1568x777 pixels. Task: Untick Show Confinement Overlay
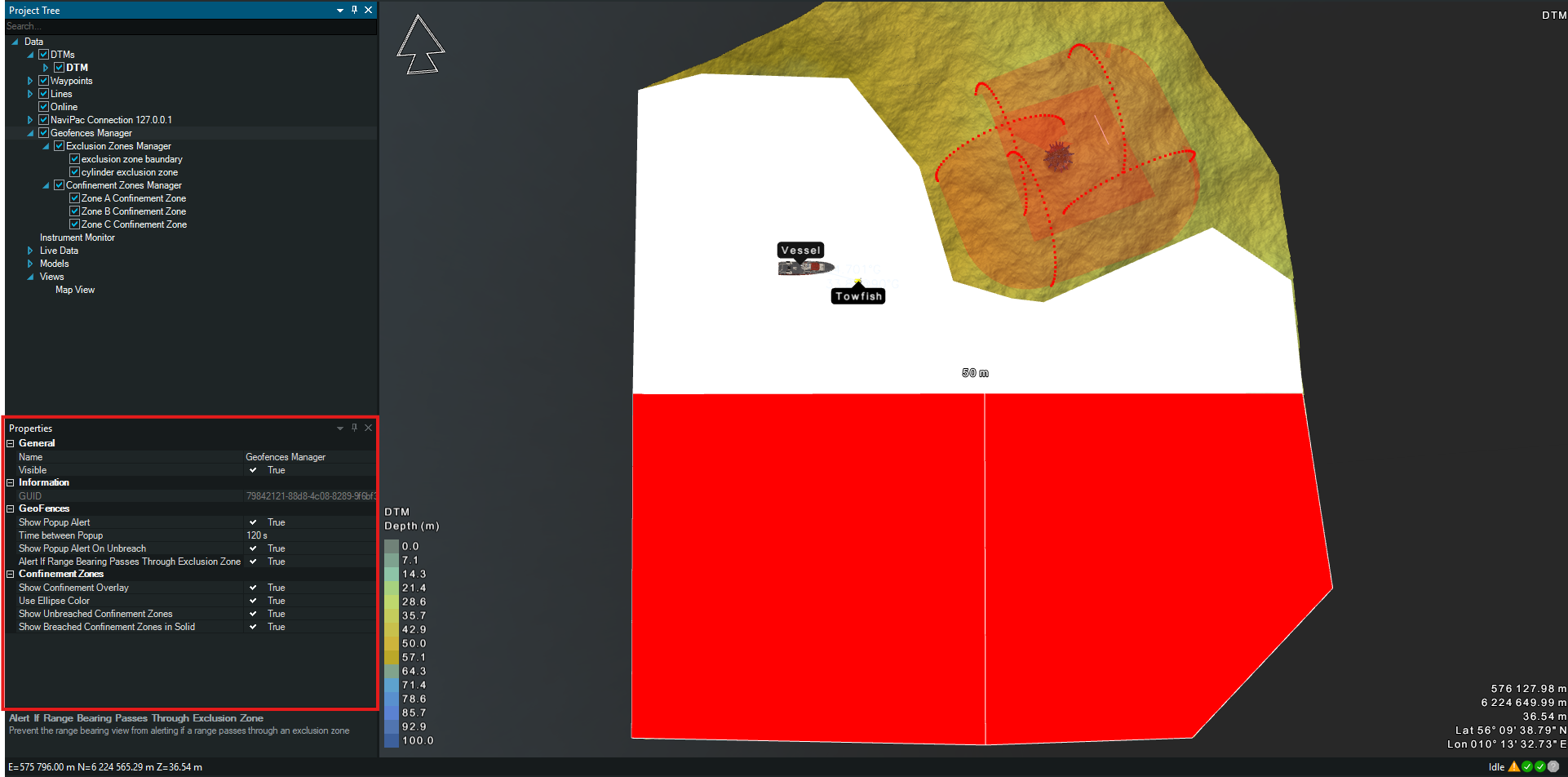253,588
